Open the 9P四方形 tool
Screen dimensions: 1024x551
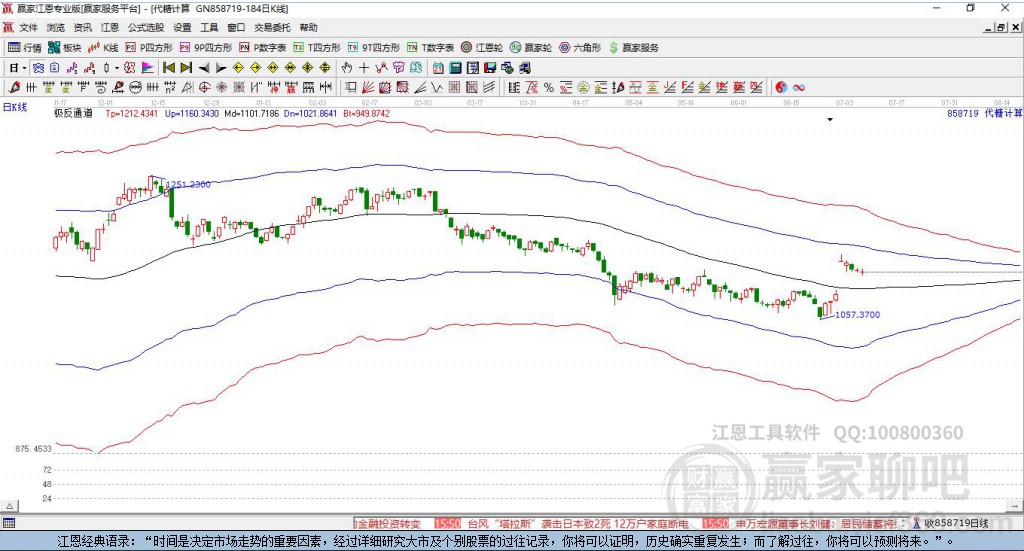[x=206, y=48]
